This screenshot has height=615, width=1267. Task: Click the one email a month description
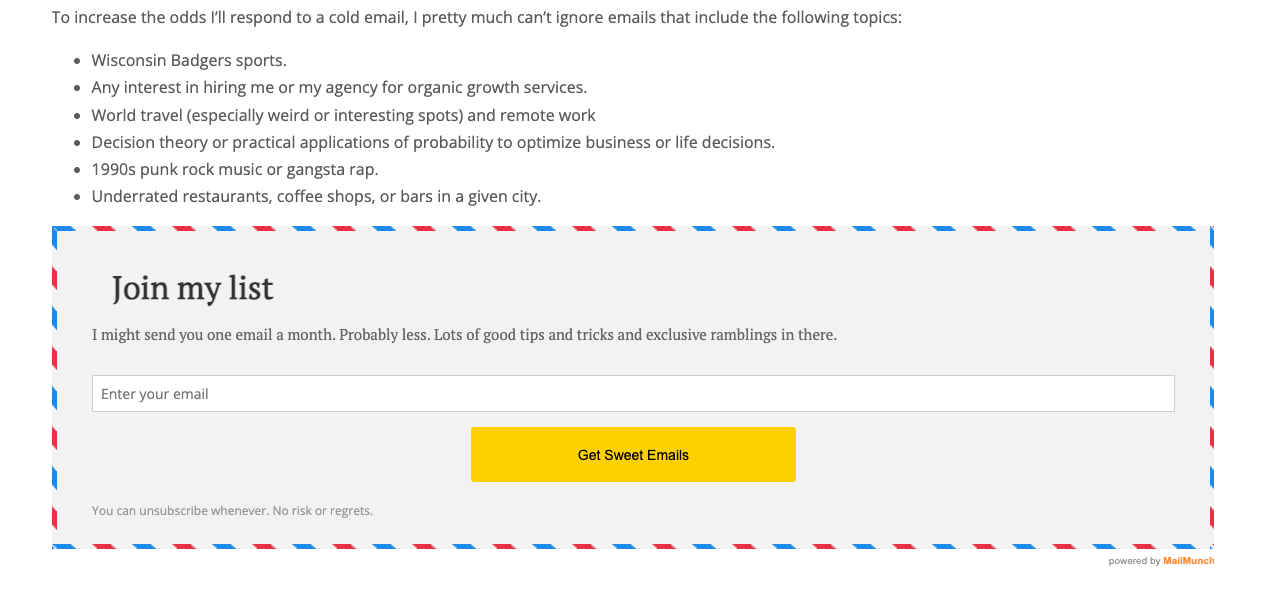tap(464, 335)
